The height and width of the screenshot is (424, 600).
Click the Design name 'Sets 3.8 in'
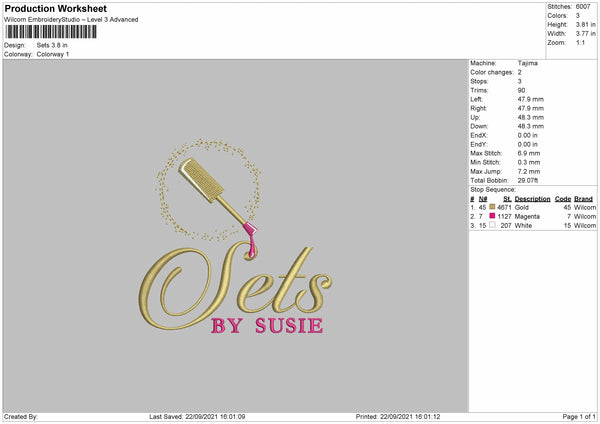click(x=52, y=45)
